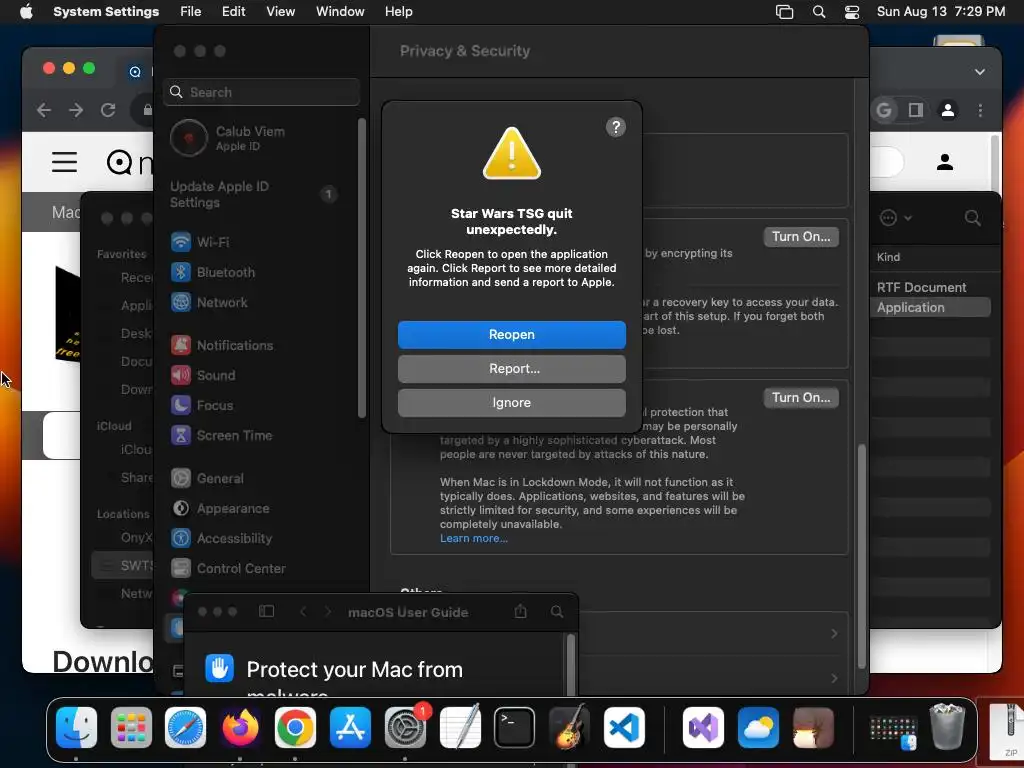The height and width of the screenshot is (768, 1024).
Task: Open the Chrome three-dot menu
Action: (980, 111)
